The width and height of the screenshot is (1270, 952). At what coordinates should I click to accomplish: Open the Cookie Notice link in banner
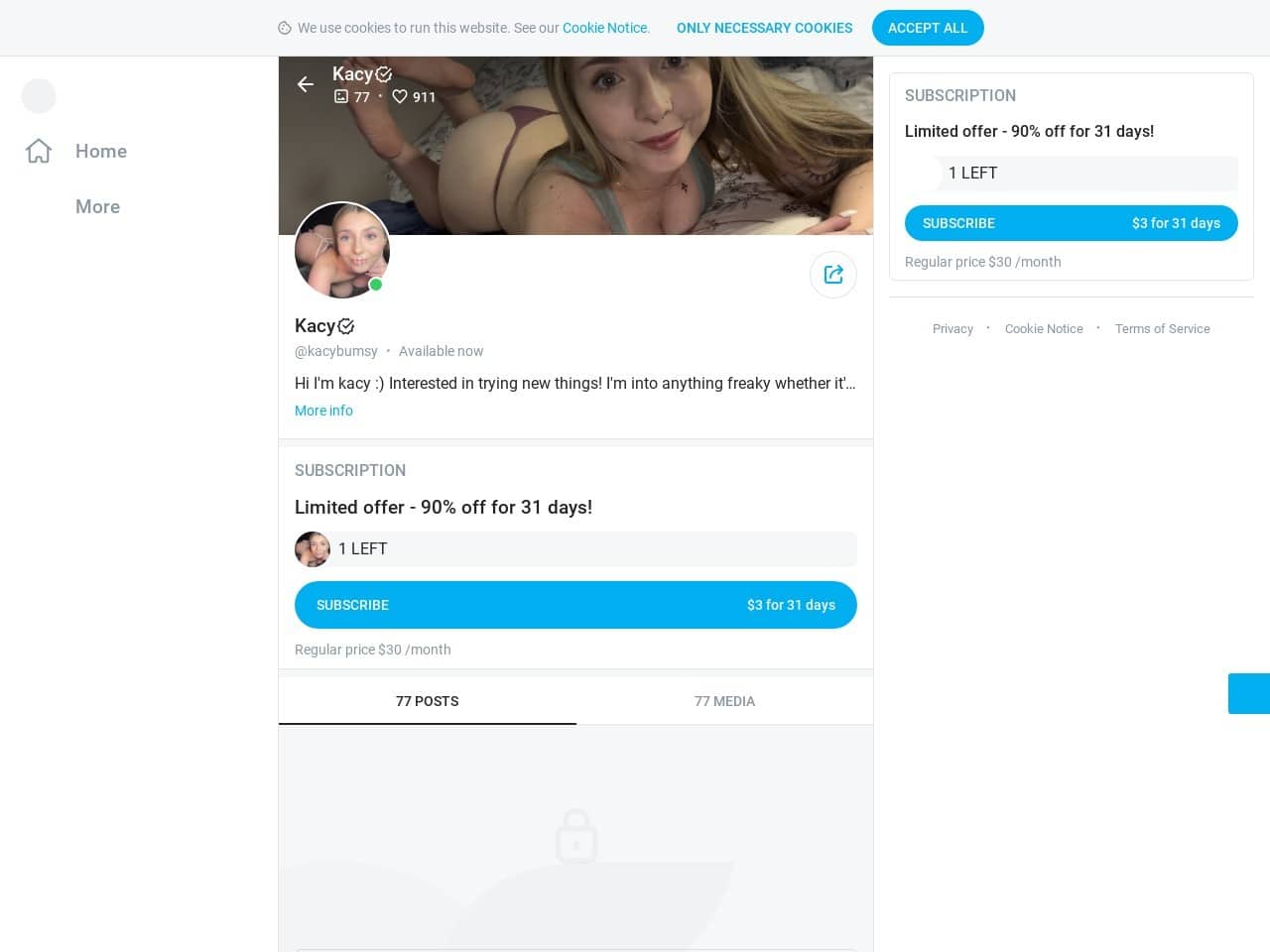point(605,28)
